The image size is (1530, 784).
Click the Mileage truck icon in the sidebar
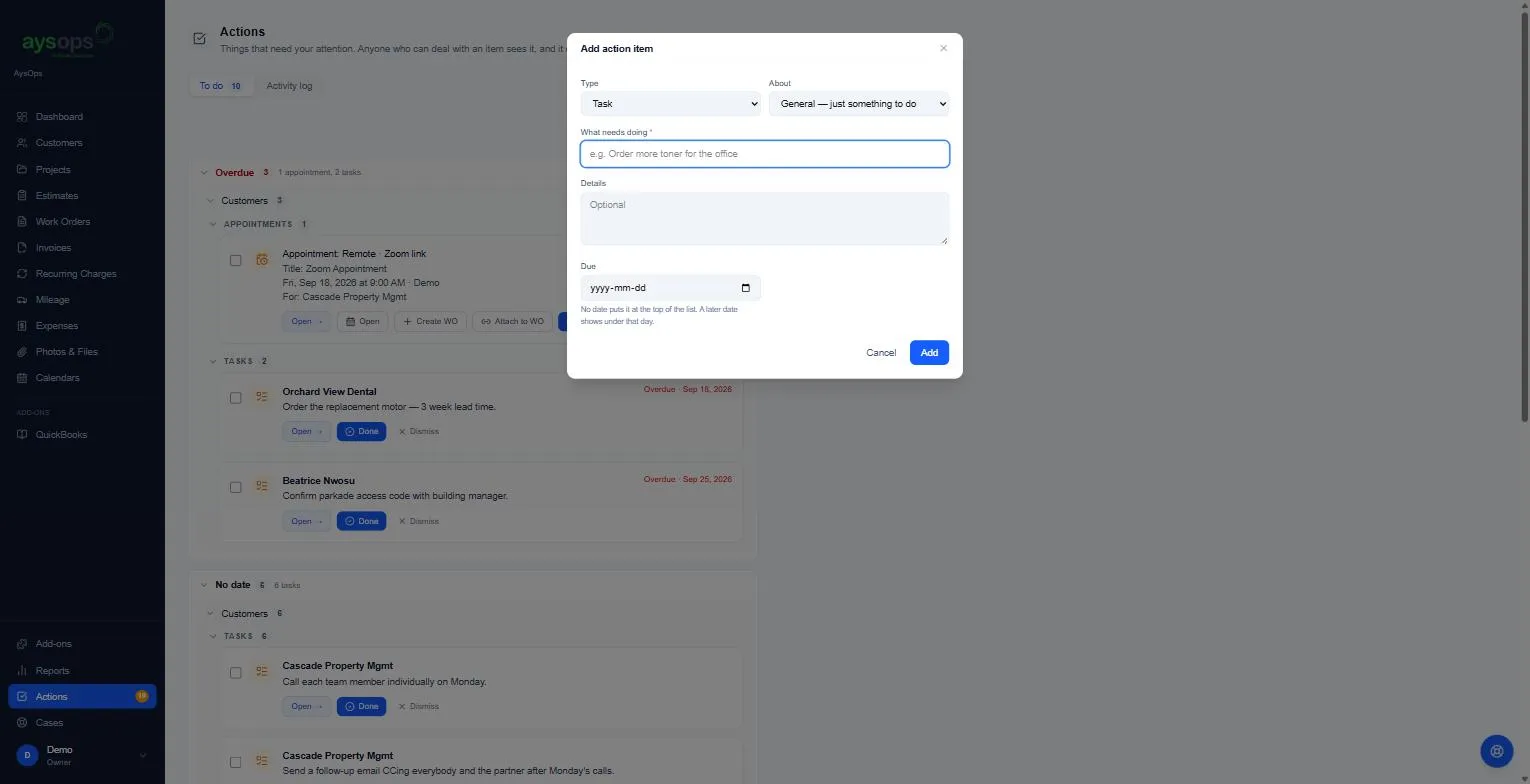(22, 300)
